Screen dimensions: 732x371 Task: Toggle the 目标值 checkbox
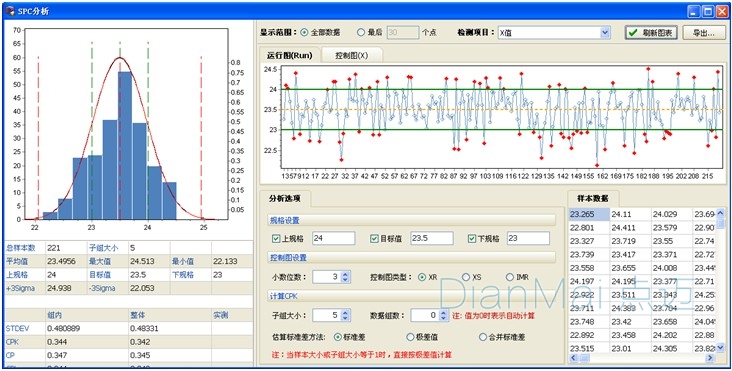(374, 238)
